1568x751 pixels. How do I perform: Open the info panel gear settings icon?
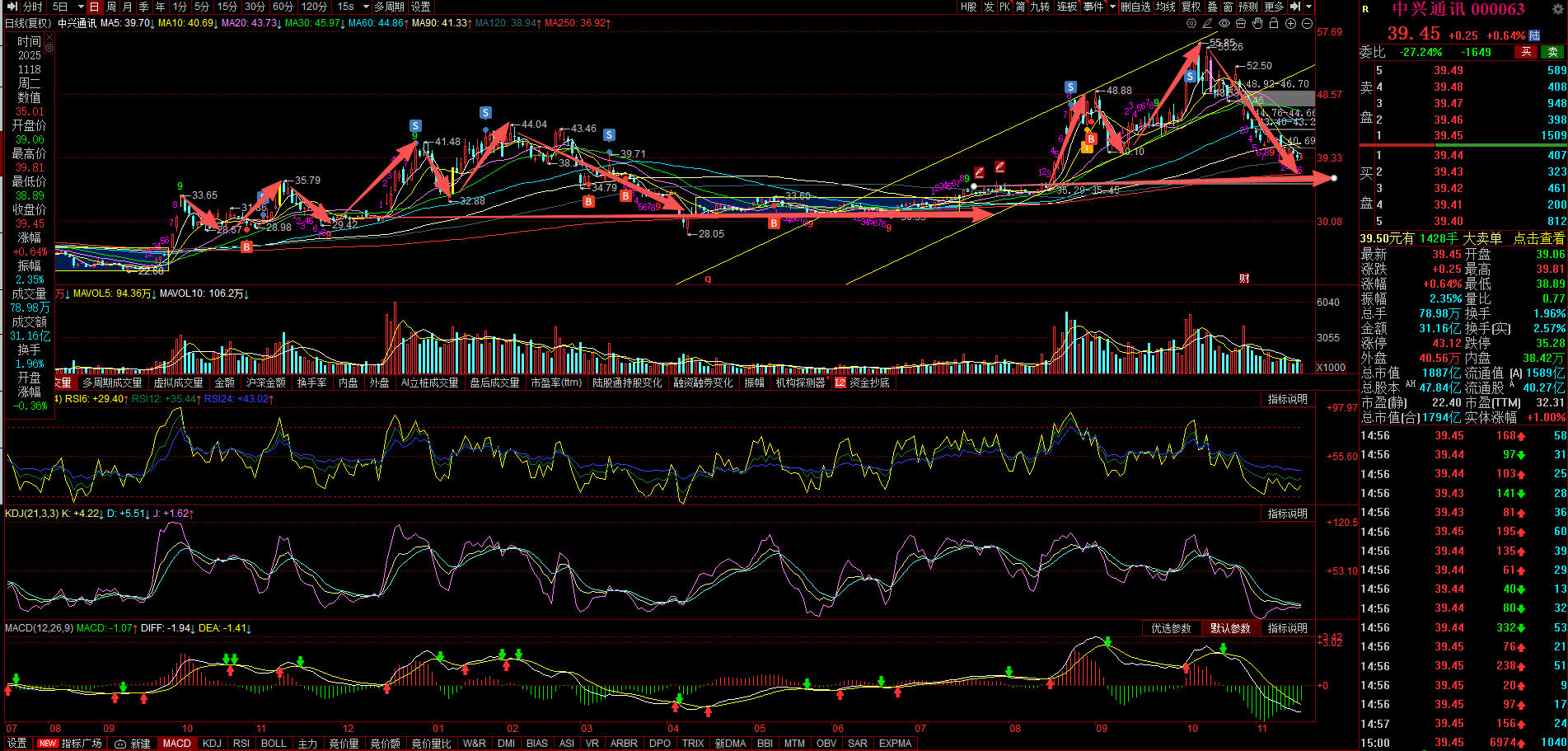tap(49, 48)
